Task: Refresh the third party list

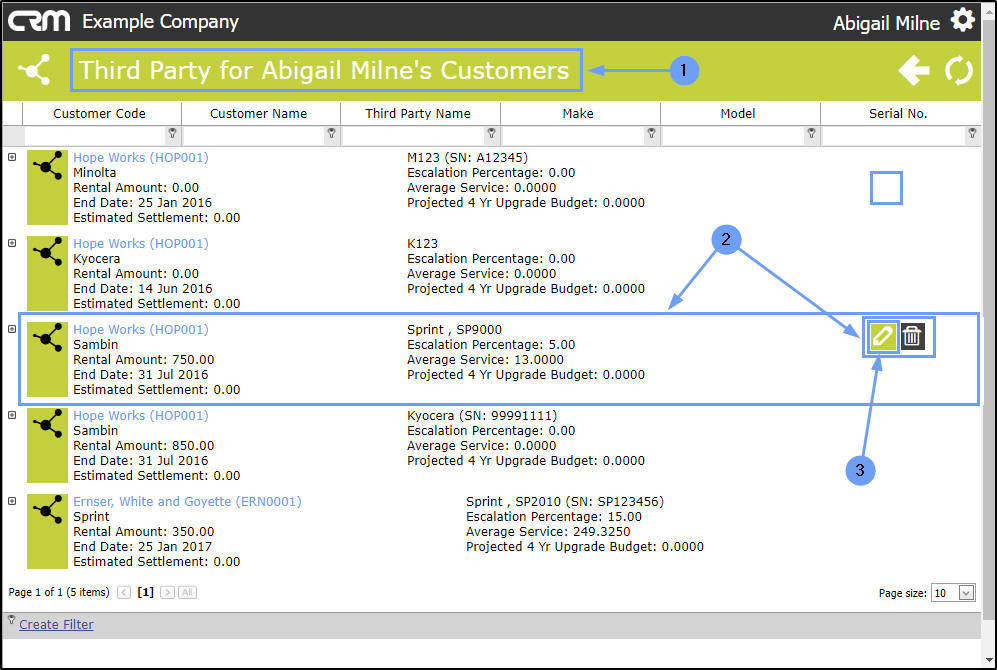Action: [958, 70]
